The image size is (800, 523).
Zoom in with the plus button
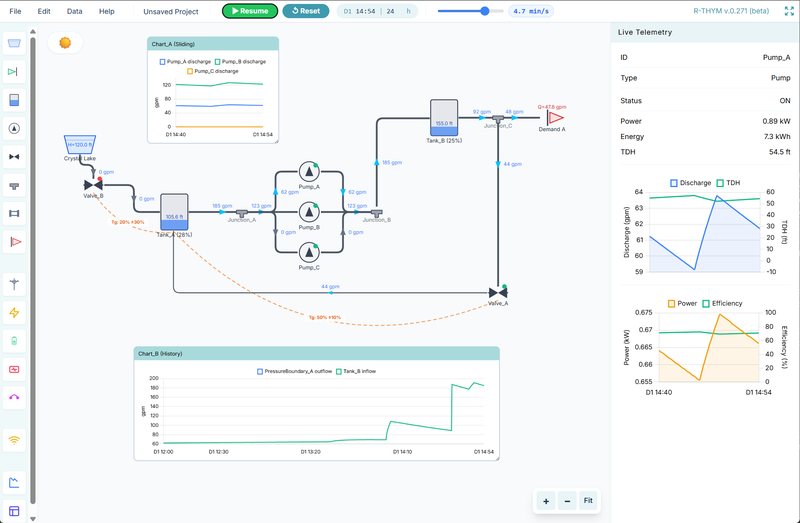click(x=546, y=501)
